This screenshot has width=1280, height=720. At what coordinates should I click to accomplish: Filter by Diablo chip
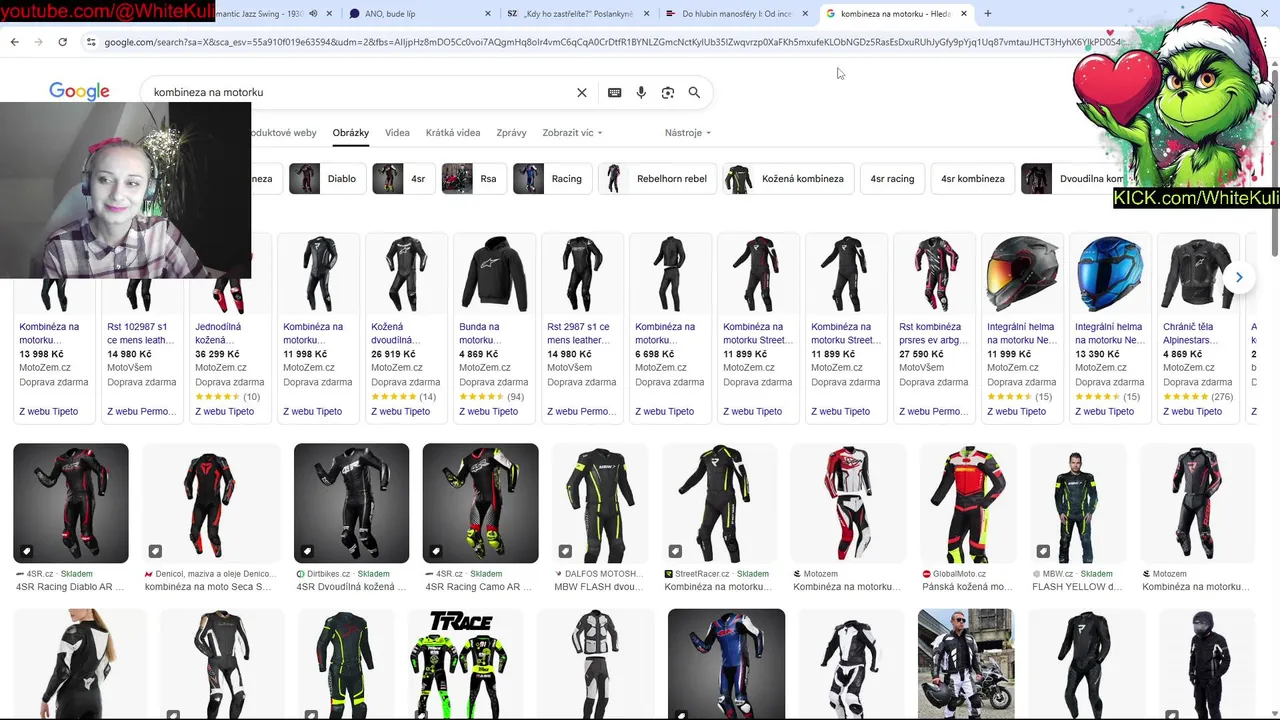coord(327,179)
